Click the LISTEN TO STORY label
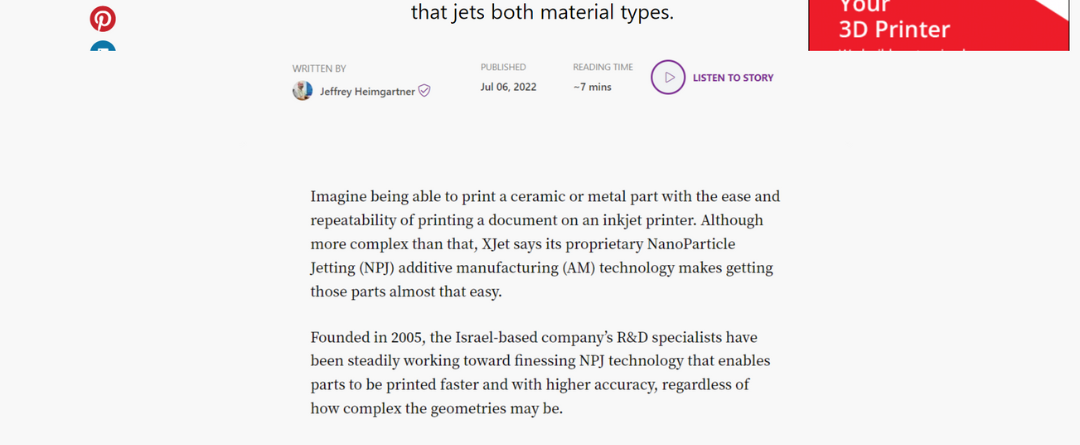Image resolution: width=1080 pixels, height=445 pixels. (733, 78)
